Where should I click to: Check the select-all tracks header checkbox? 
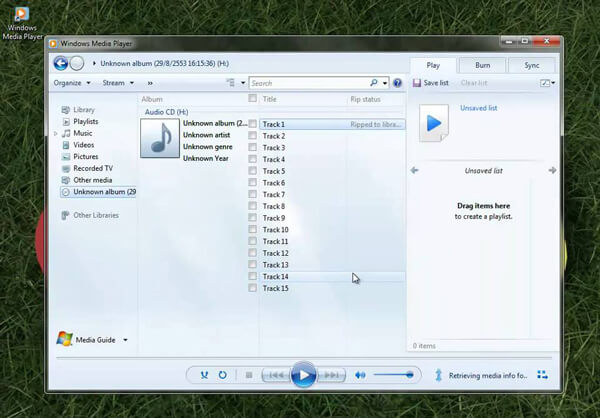[253, 98]
